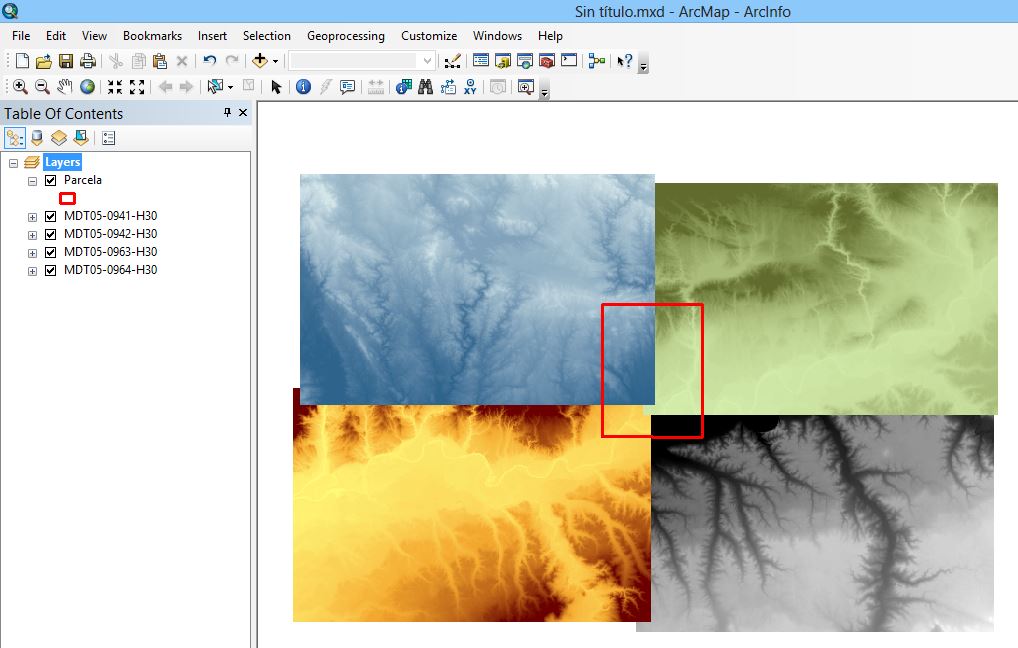Open the ArcToolbox window icon
1018x648 pixels.
pos(547,61)
